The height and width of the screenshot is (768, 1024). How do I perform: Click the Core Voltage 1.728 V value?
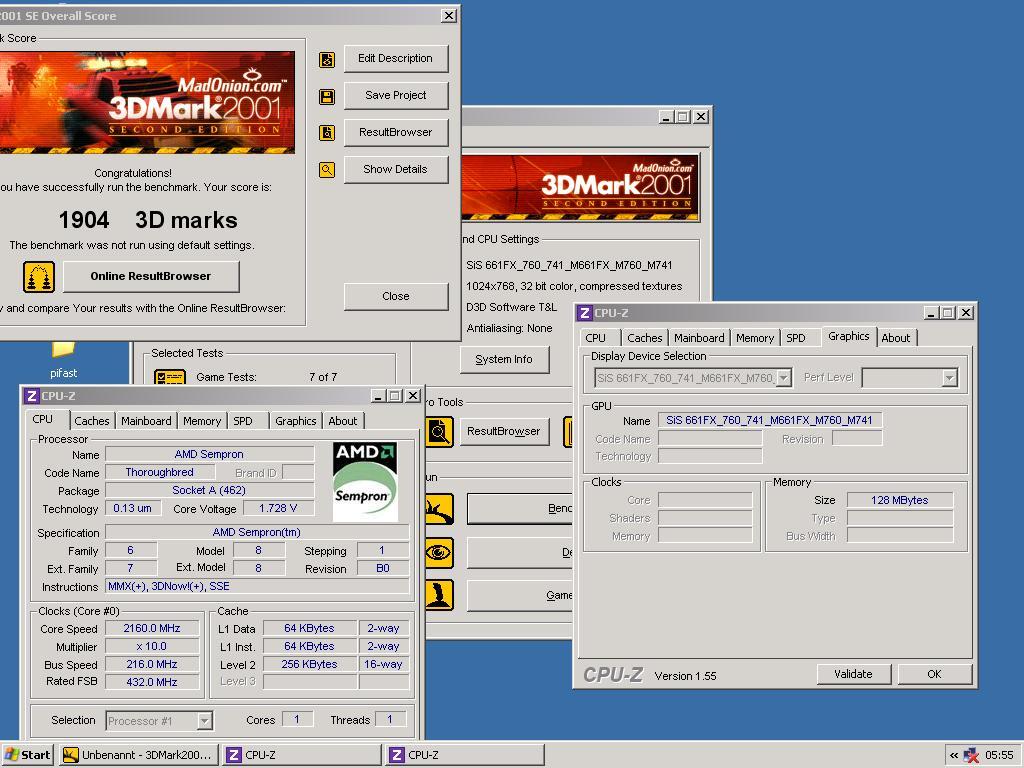(278, 508)
